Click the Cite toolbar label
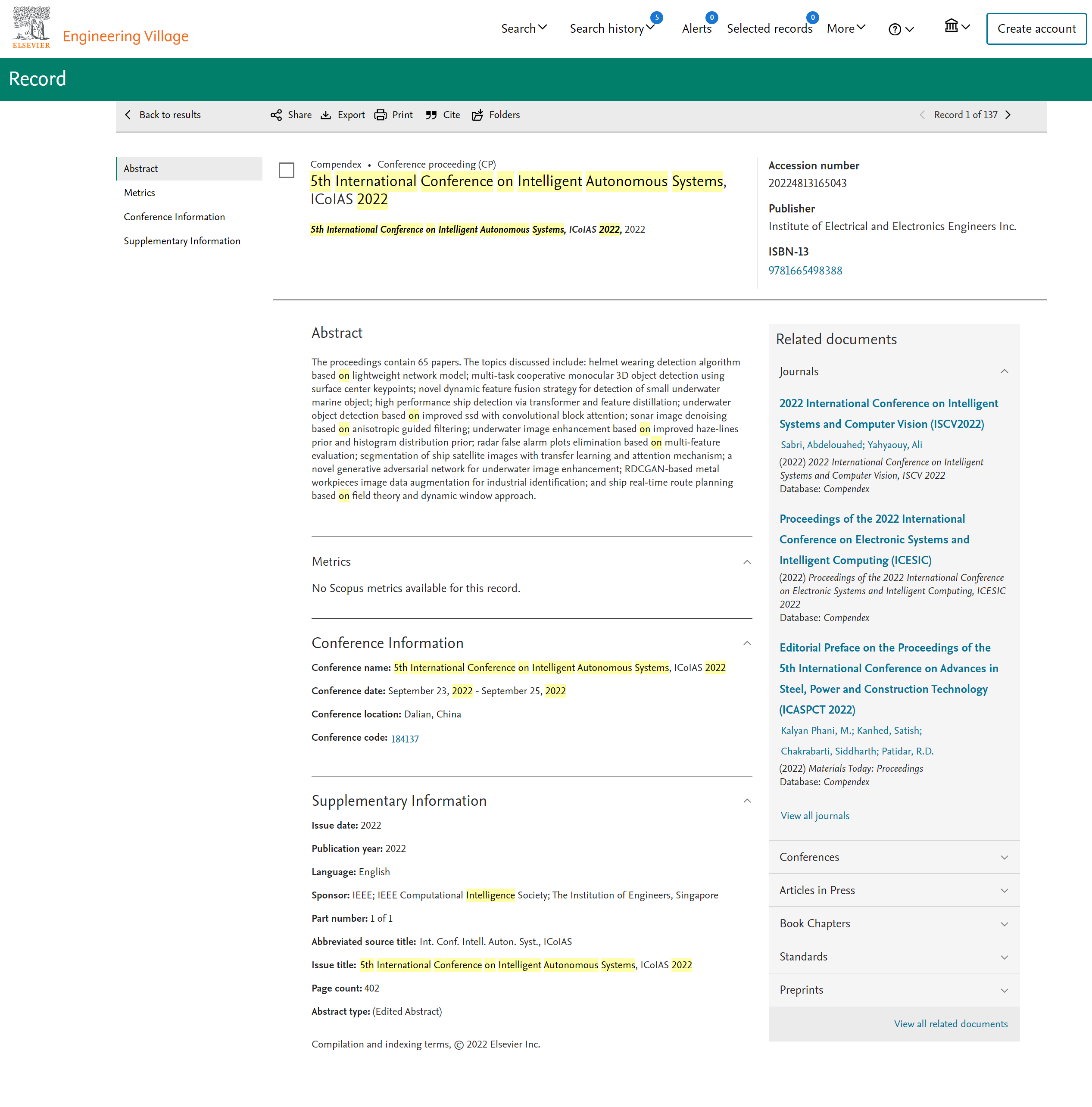The height and width of the screenshot is (1107, 1092). click(x=452, y=115)
